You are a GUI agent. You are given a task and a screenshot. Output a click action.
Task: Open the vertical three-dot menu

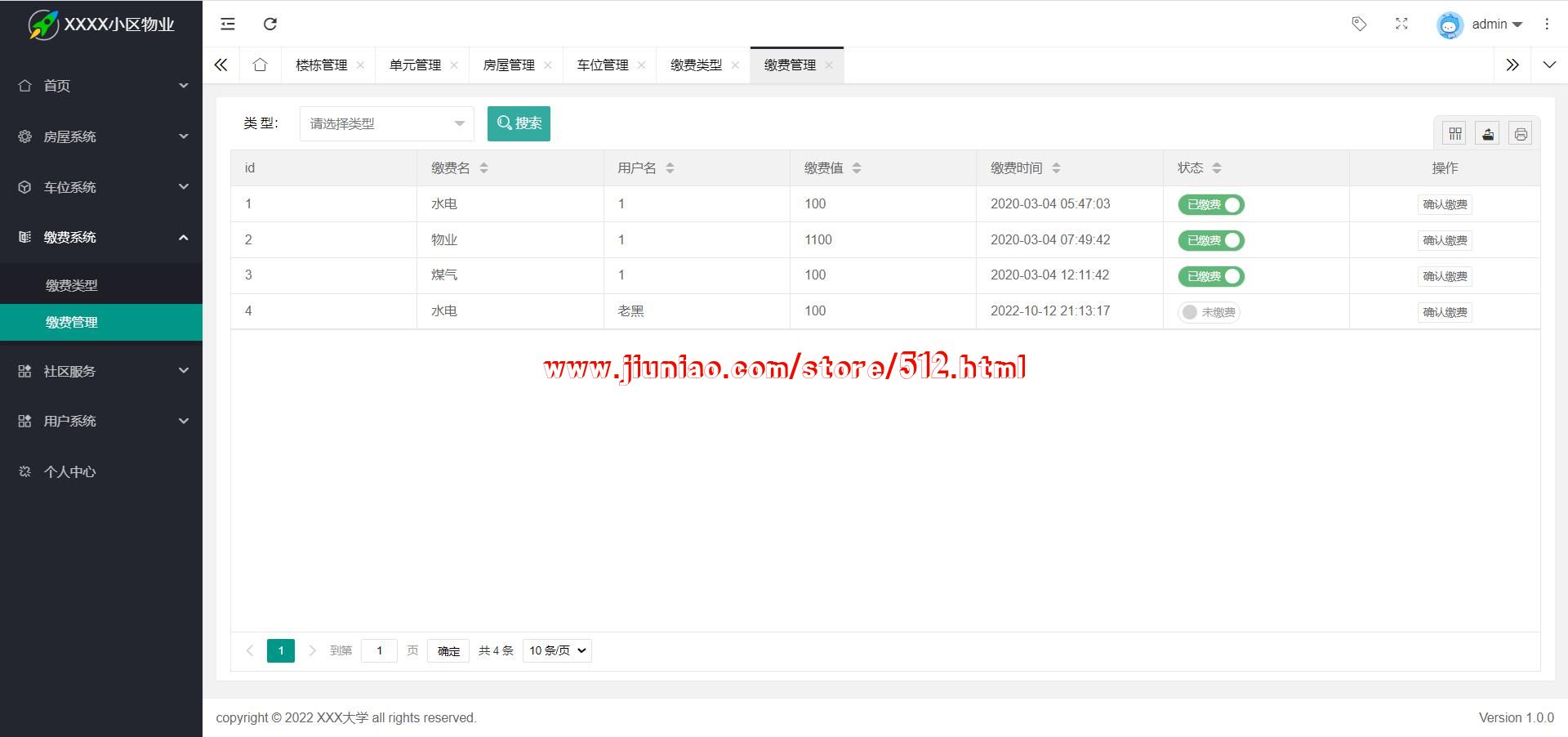pyautogui.click(x=1547, y=24)
